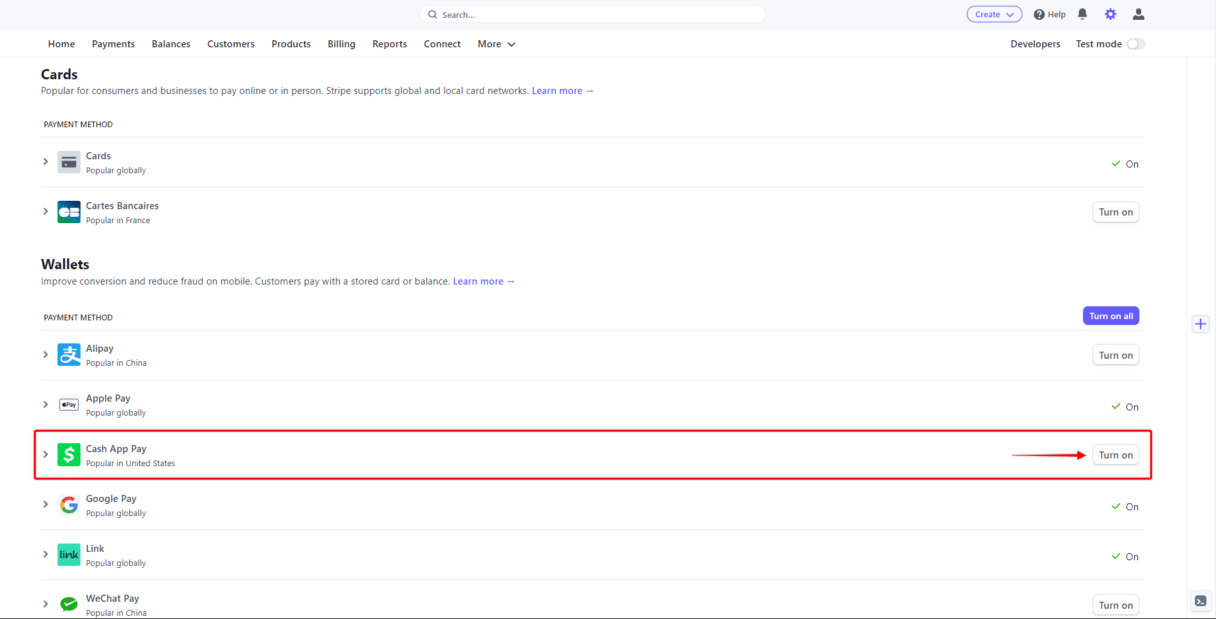Navigate to Balances
Screen dimensions: 1216x619
171,44
